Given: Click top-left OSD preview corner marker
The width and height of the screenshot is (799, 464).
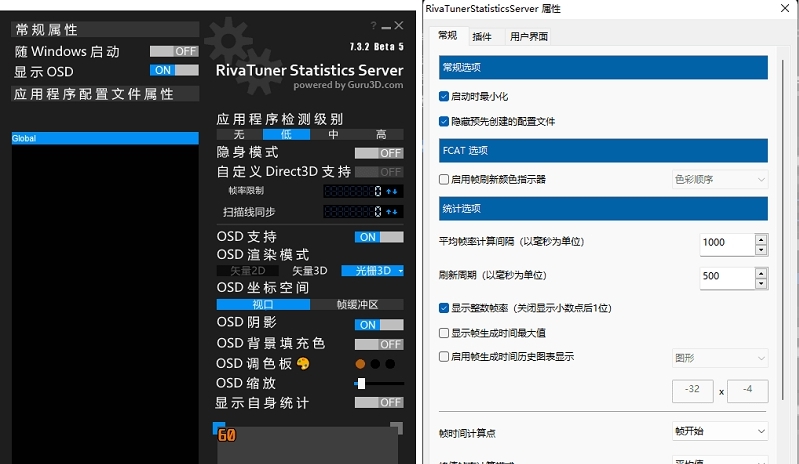Looking at the screenshot, I should [x=219, y=428].
